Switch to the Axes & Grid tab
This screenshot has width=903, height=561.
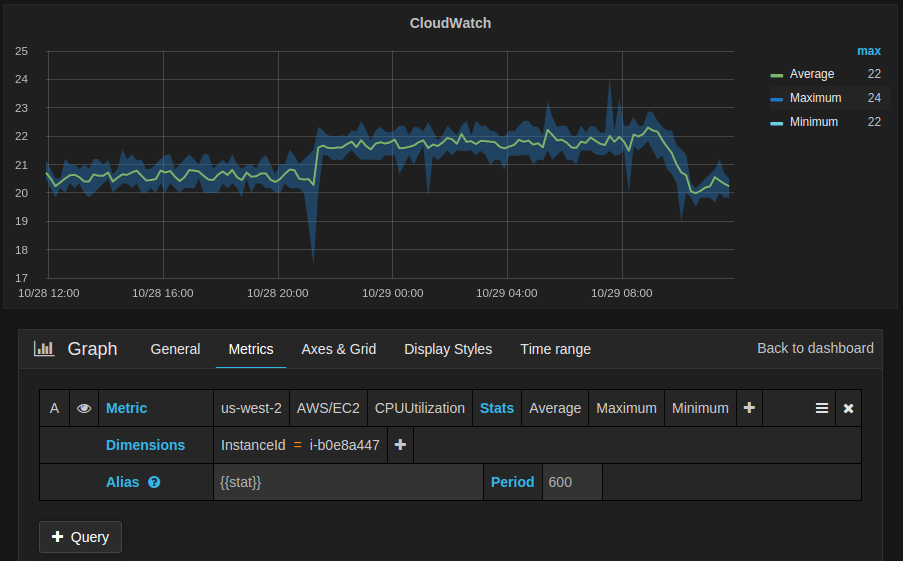(x=339, y=349)
